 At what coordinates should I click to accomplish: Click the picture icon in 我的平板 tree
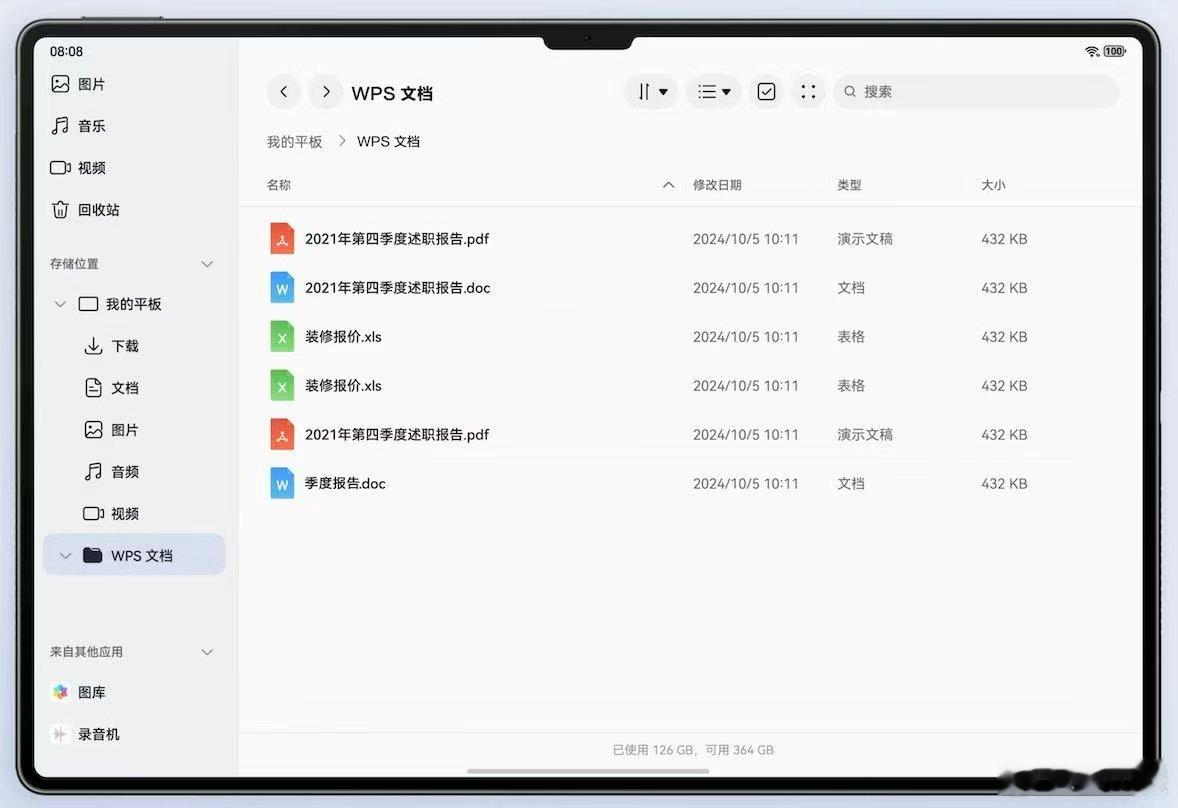pyautogui.click(x=93, y=430)
